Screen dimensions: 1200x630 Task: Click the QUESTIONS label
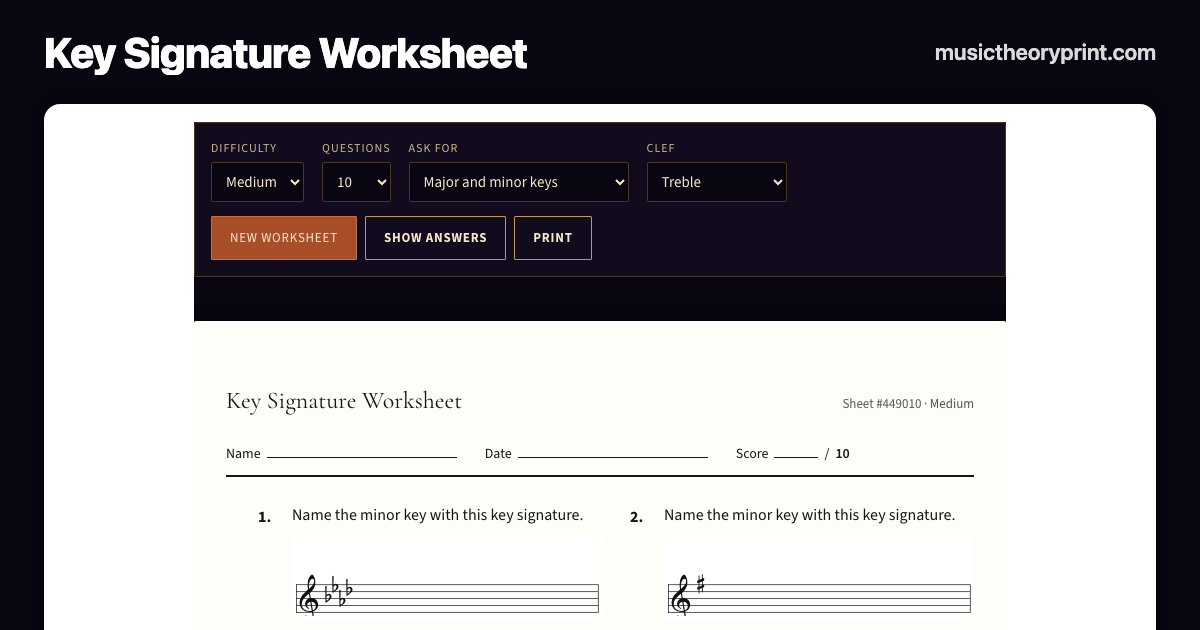coord(356,148)
